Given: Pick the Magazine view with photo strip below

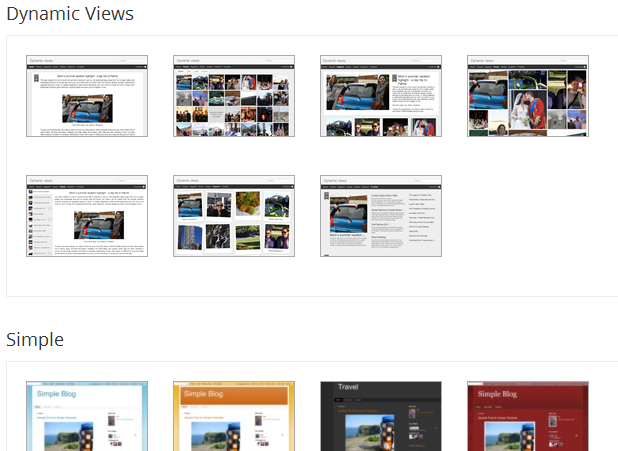Looking at the screenshot, I should pyautogui.click(x=381, y=96).
